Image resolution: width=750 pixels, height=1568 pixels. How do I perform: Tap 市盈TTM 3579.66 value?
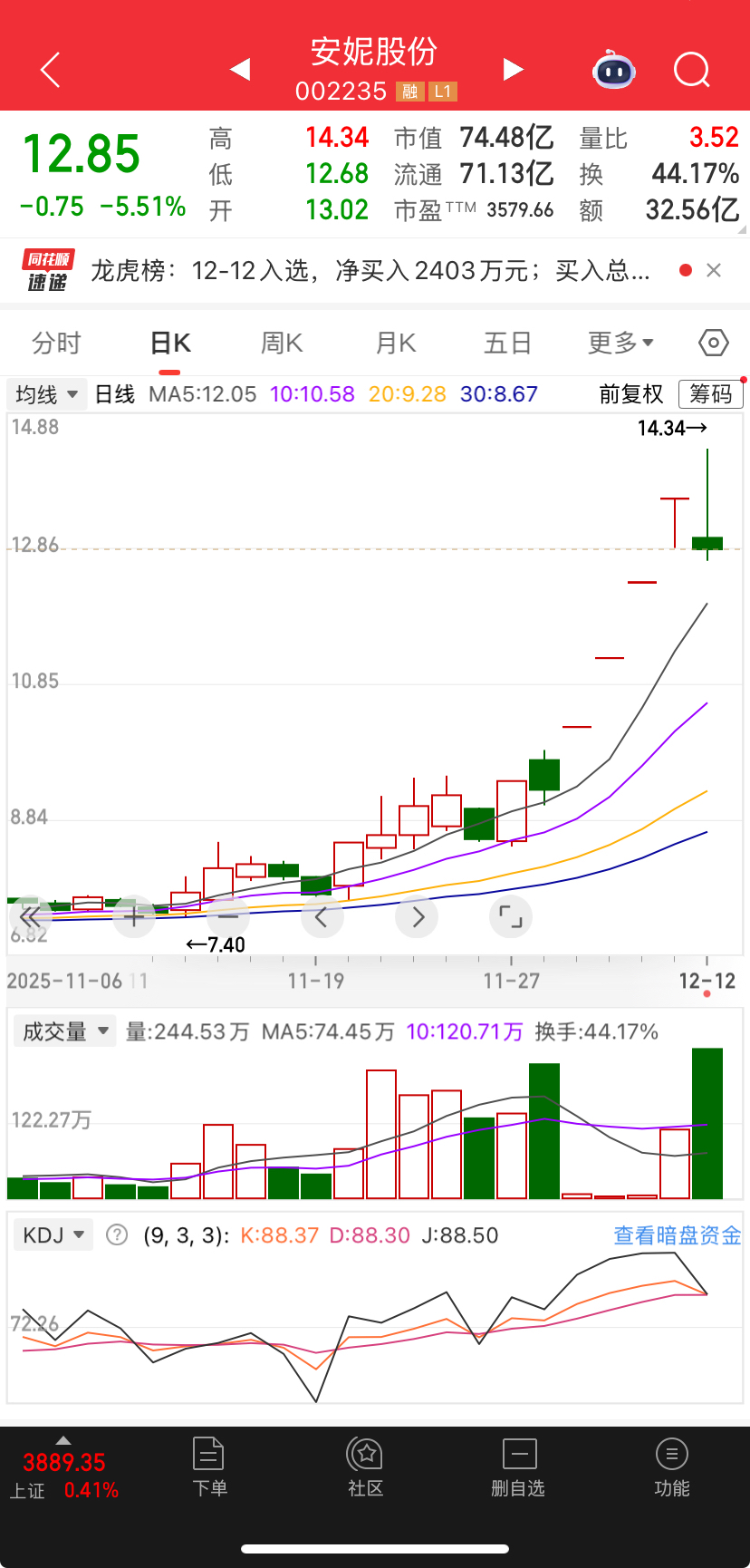click(x=520, y=210)
